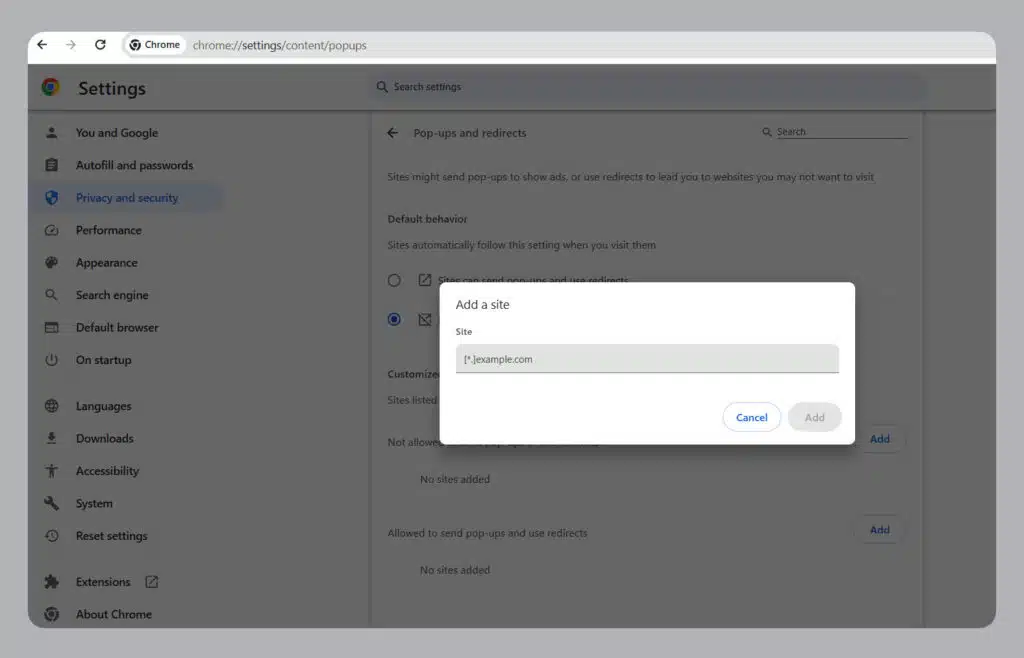Click the About Chrome logo icon
Image resolution: width=1024 pixels, height=658 pixels.
pos(52,614)
